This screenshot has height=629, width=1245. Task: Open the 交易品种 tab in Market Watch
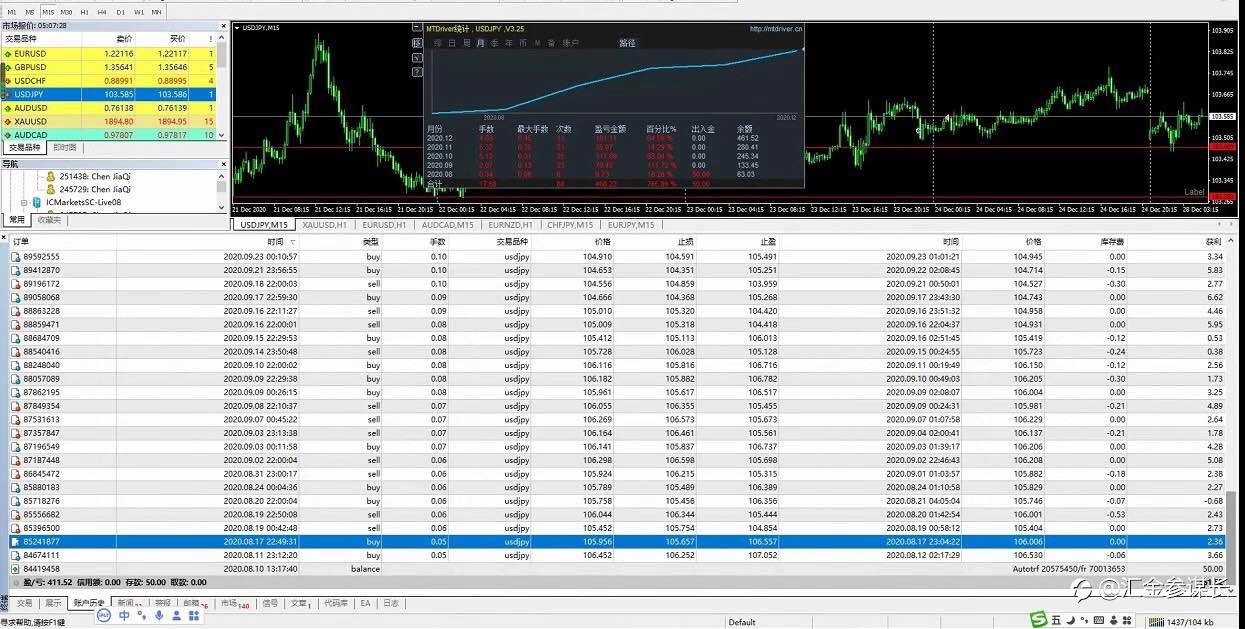click(24, 147)
